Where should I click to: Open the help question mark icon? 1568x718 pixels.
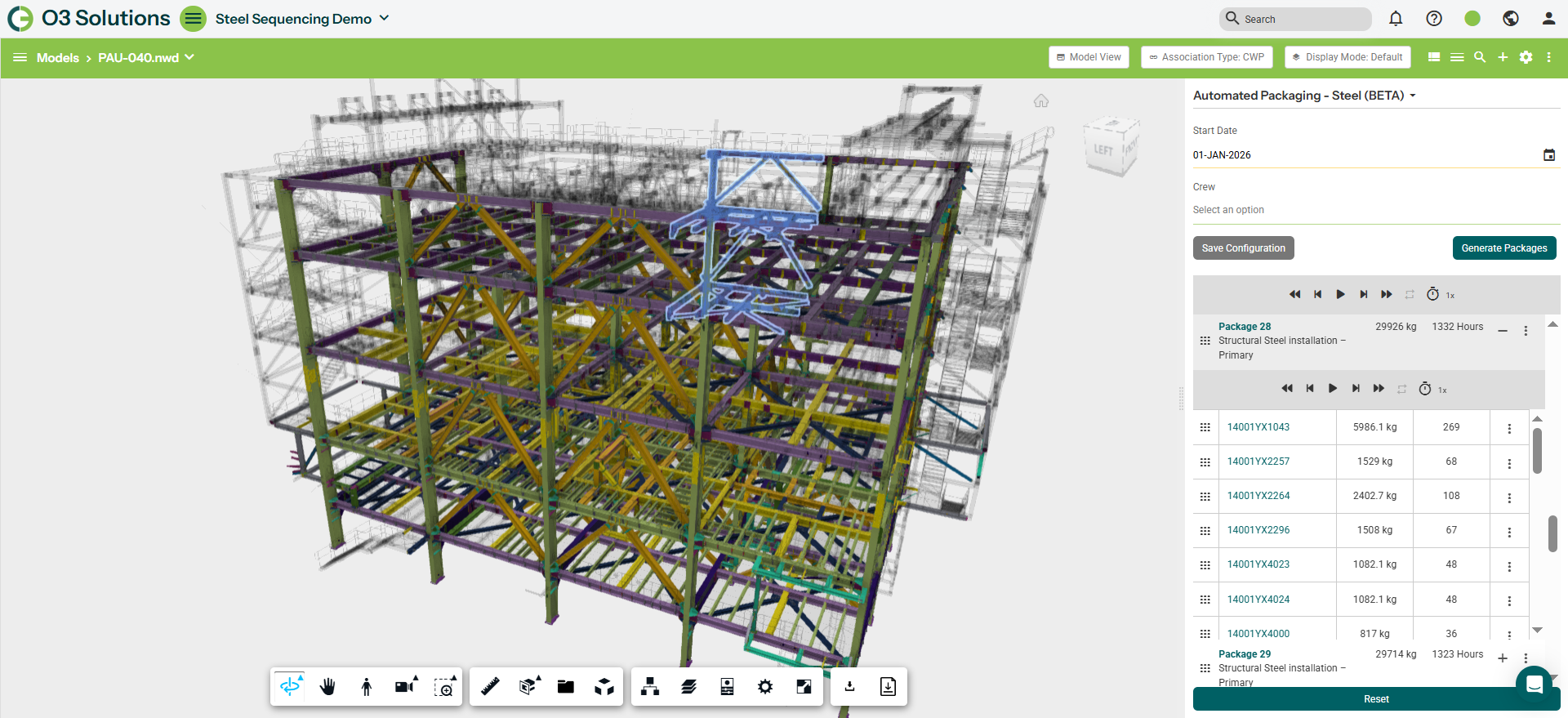click(x=1434, y=19)
